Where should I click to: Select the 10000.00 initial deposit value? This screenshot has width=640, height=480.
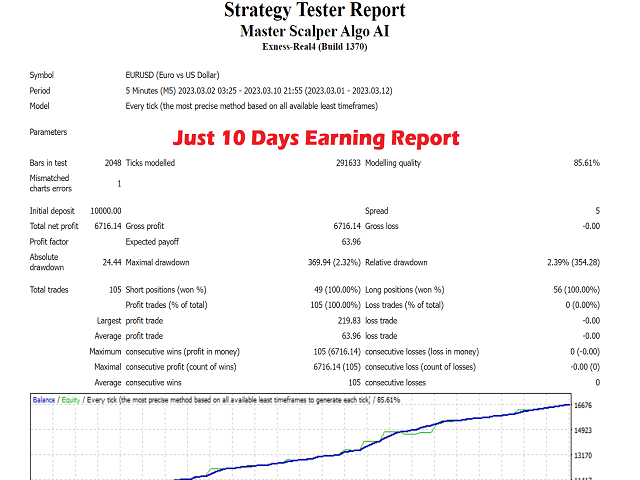click(106, 211)
